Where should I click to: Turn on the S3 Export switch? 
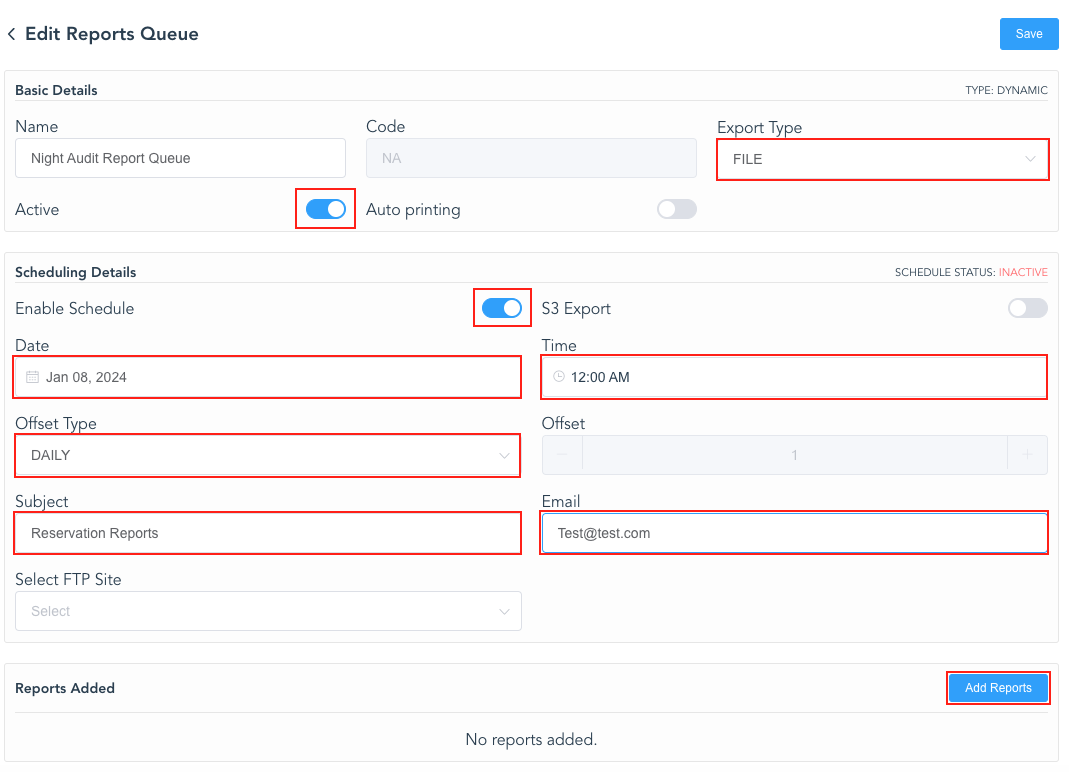(x=1027, y=308)
